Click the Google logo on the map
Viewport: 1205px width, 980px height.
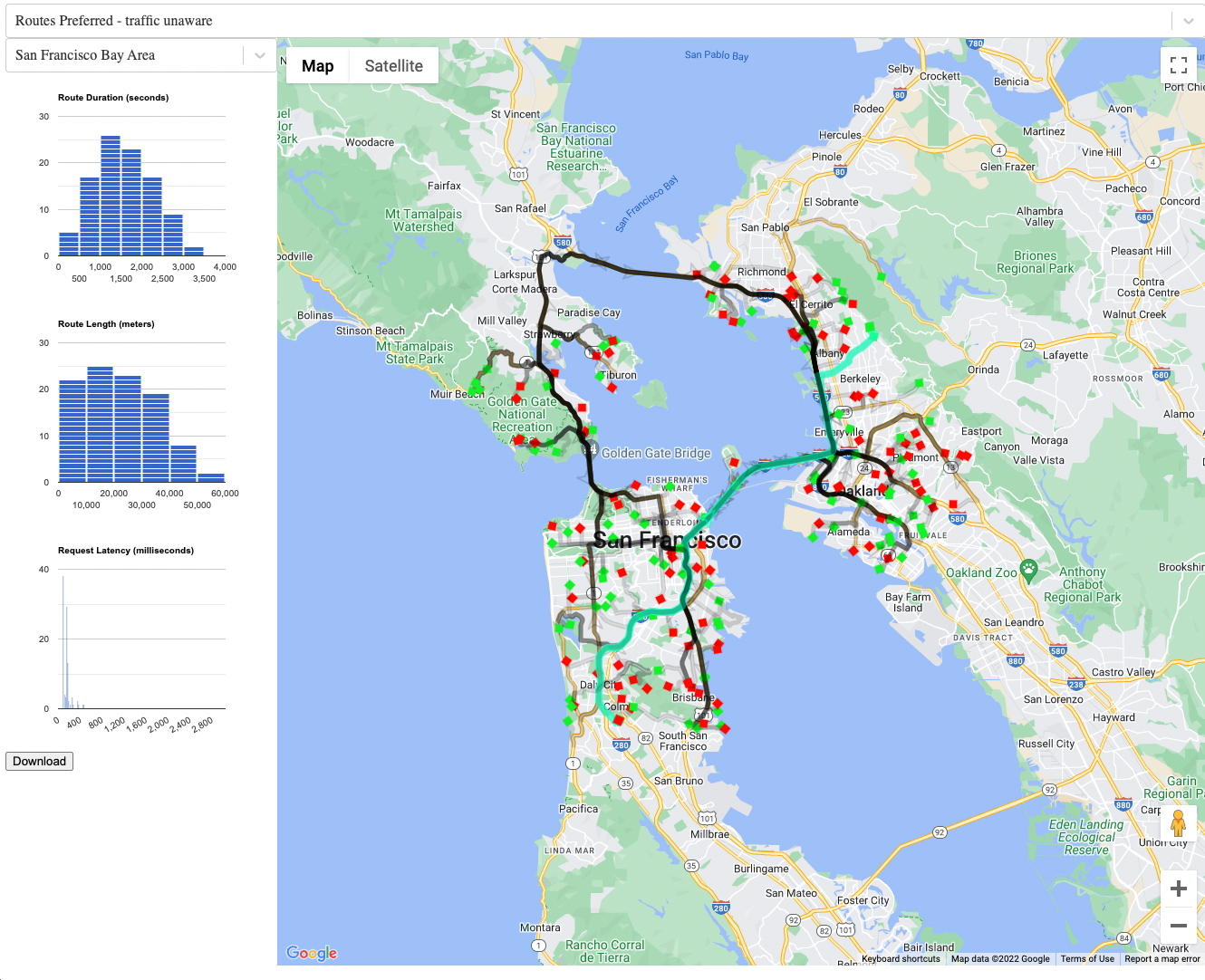click(312, 953)
